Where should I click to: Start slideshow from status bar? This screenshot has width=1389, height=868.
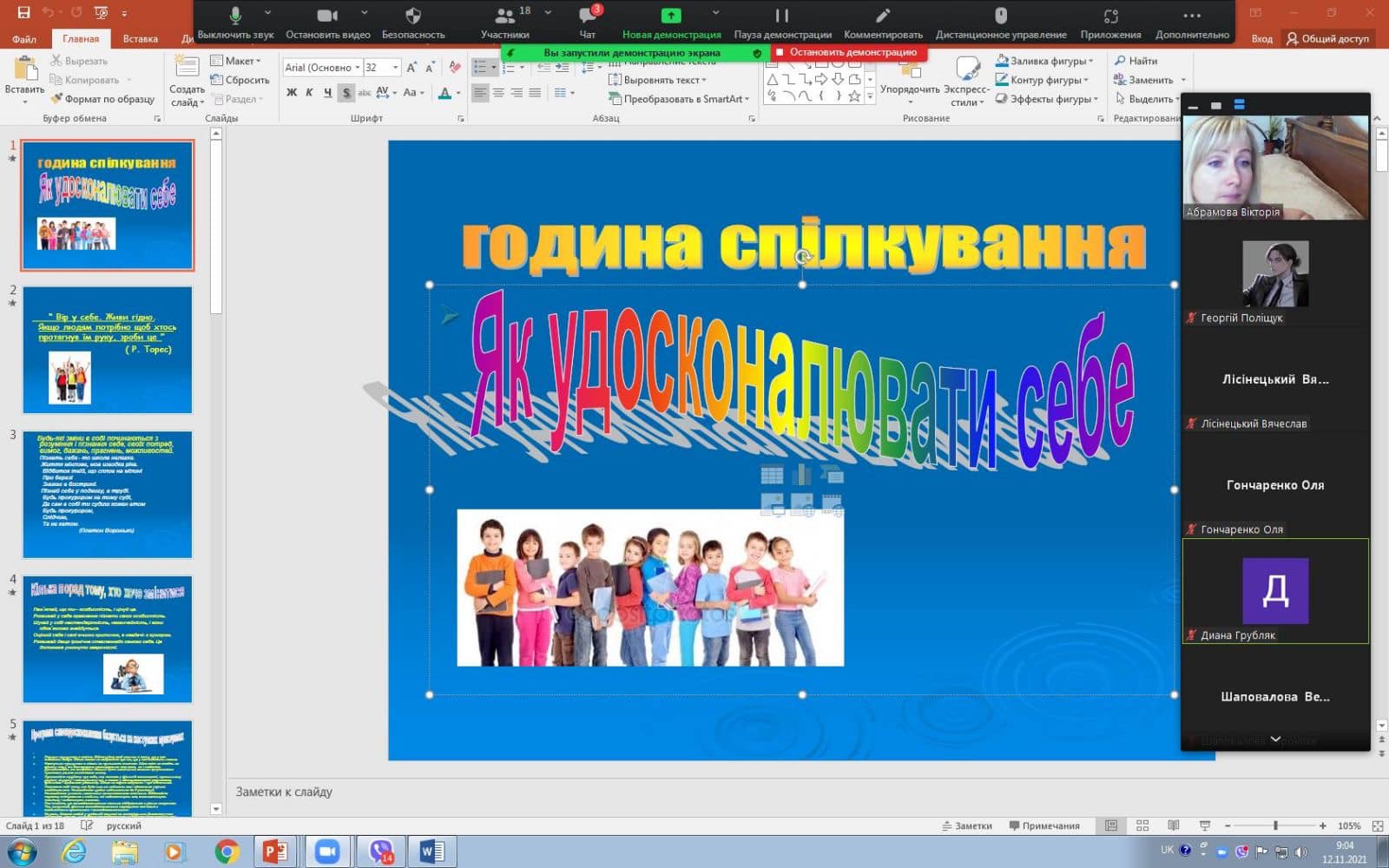click(1205, 825)
